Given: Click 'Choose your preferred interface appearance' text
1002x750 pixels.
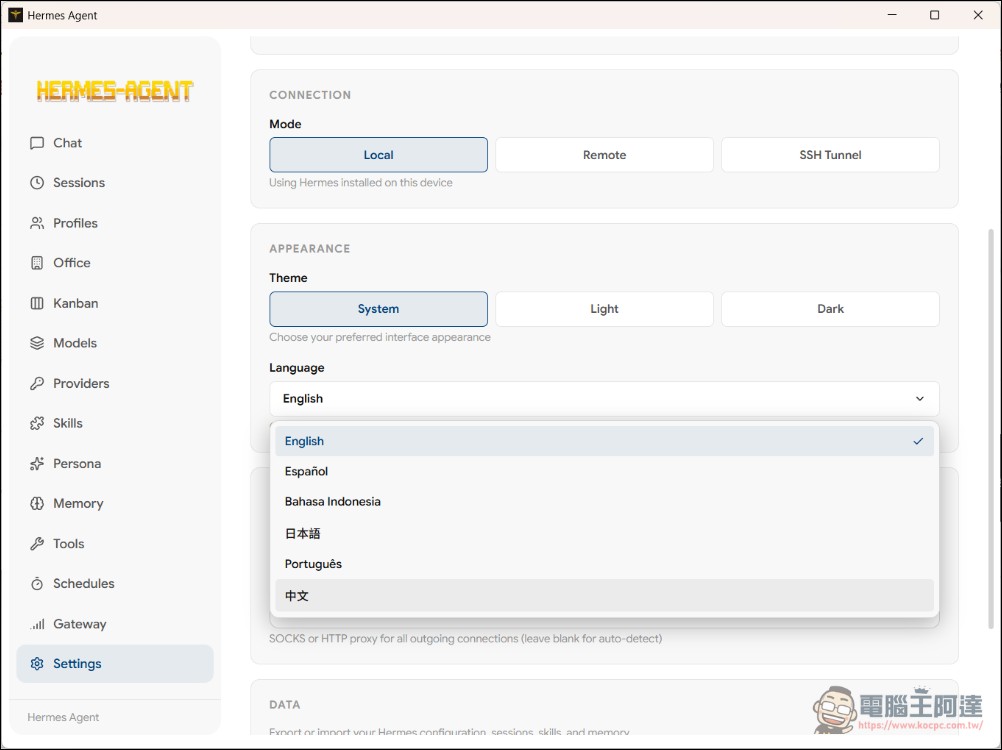Looking at the screenshot, I should click(380, 337).
